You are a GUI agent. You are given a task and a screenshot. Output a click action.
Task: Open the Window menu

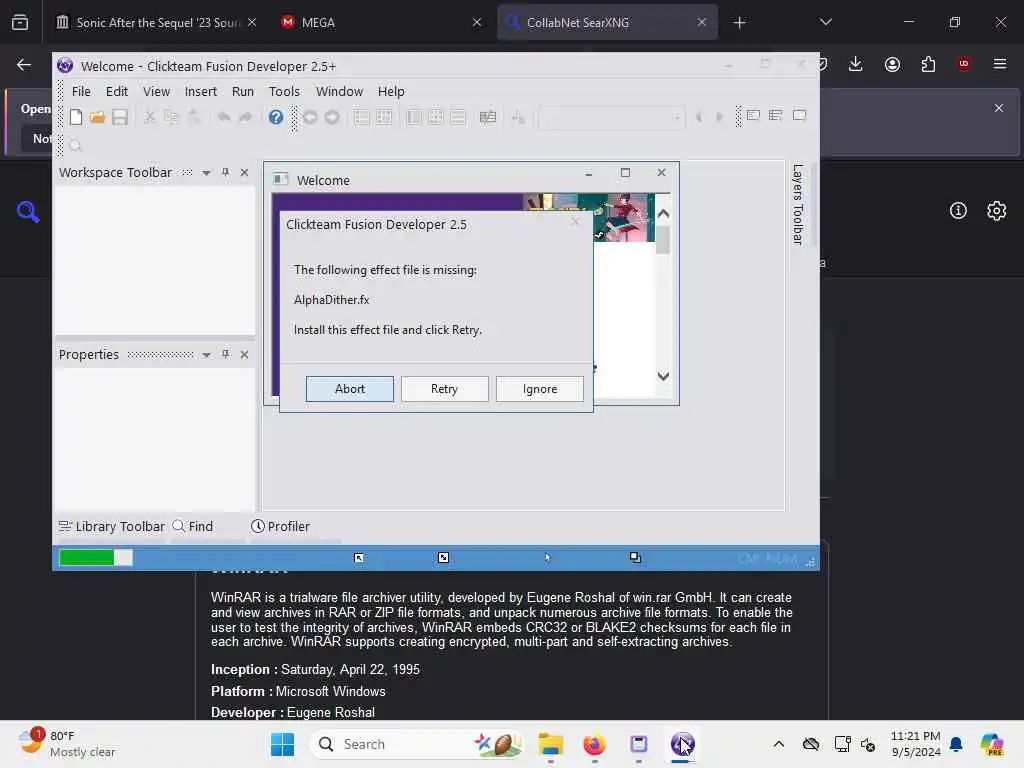pos(339,91)
